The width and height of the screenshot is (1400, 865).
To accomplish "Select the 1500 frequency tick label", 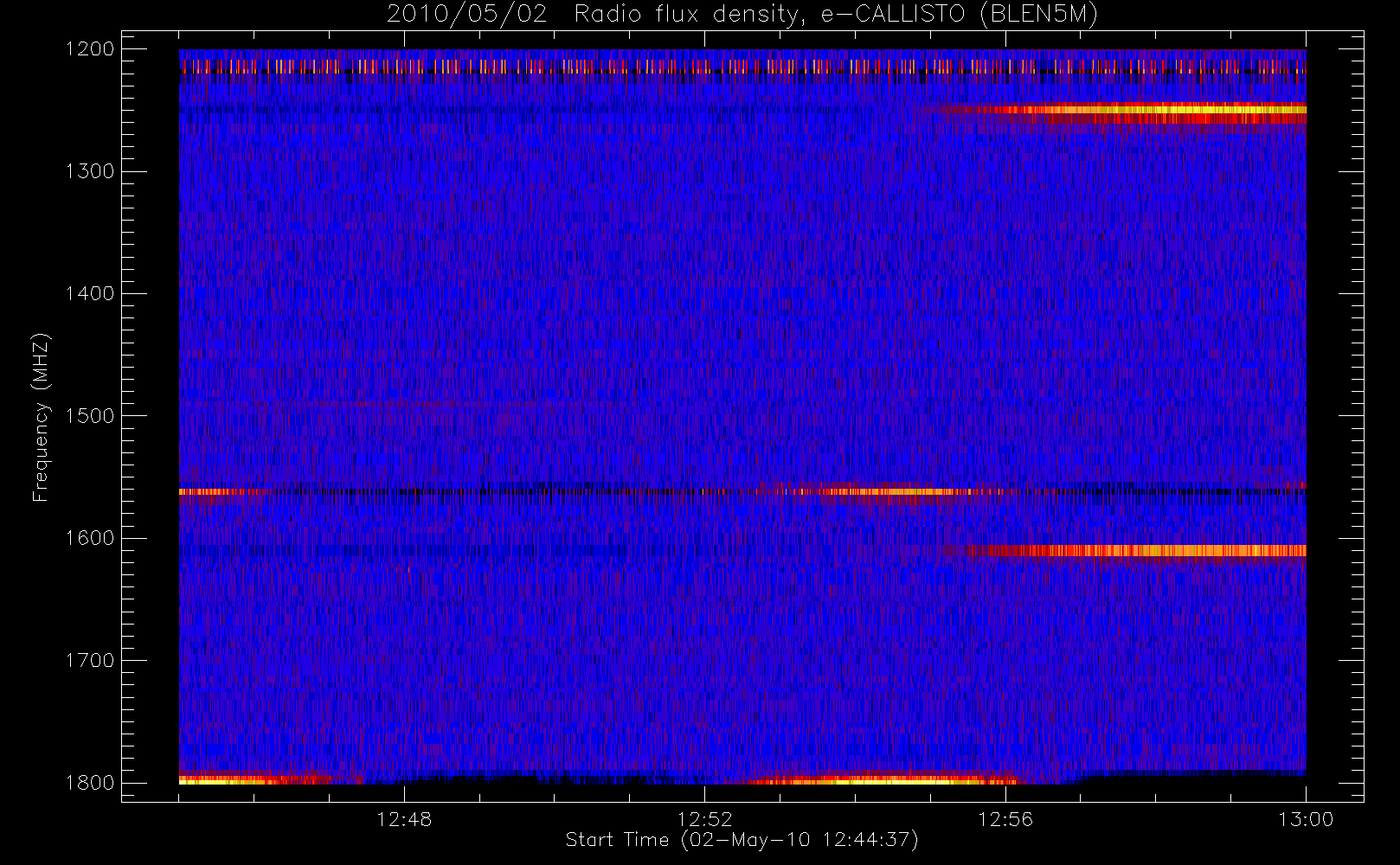I will click(90, 415).
